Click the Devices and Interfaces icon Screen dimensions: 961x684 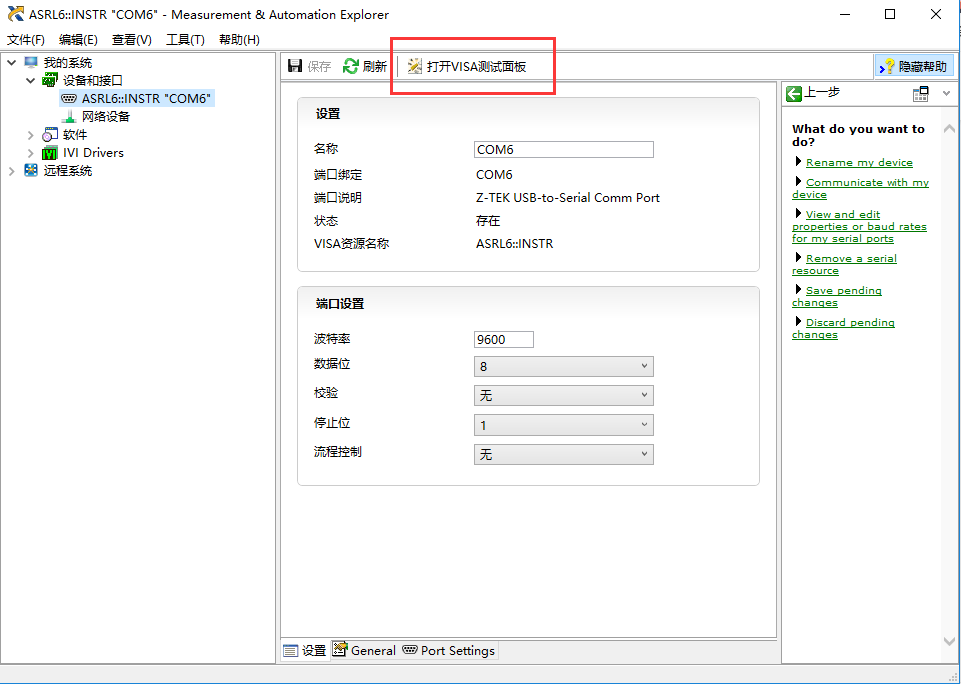pos(50,80)
